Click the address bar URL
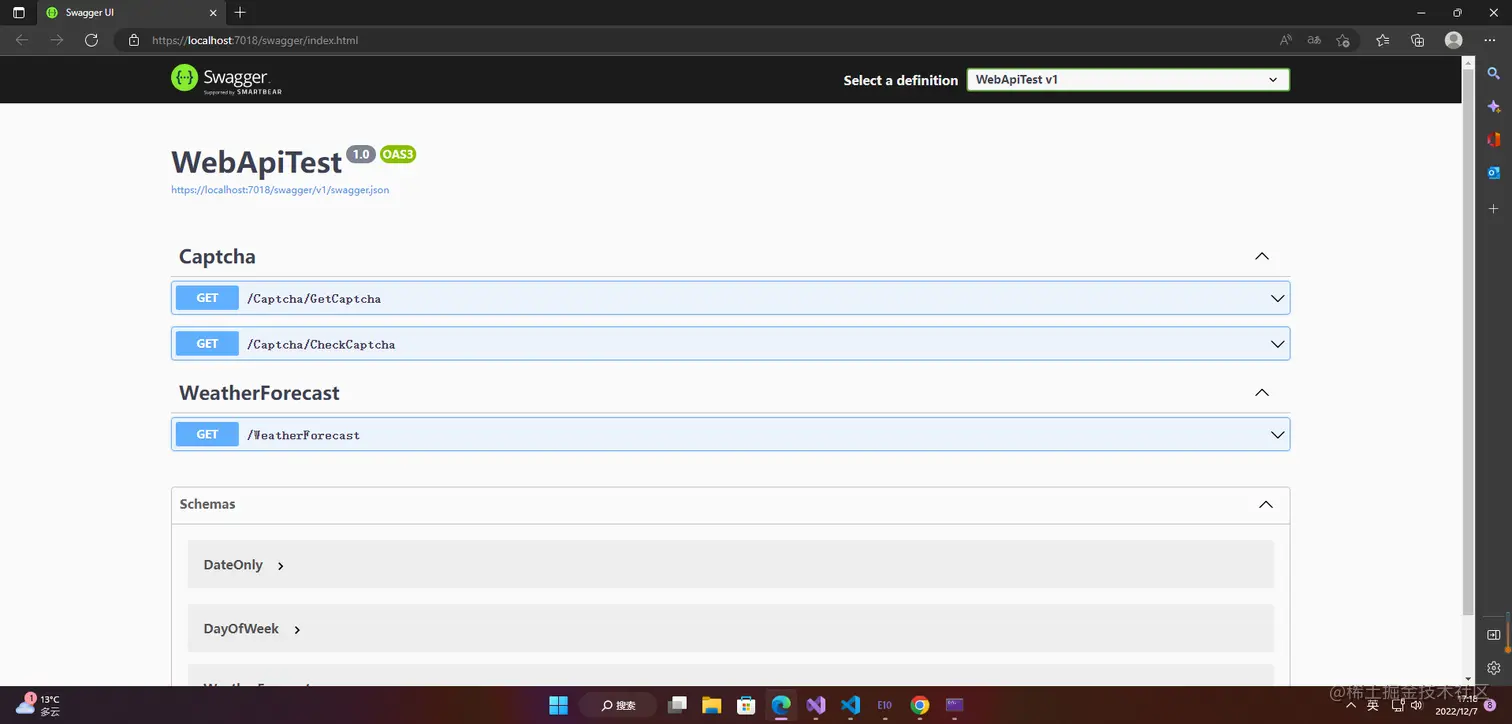Image resolution: width=1512 pixels, height=724 pixels. coord(255,41)
